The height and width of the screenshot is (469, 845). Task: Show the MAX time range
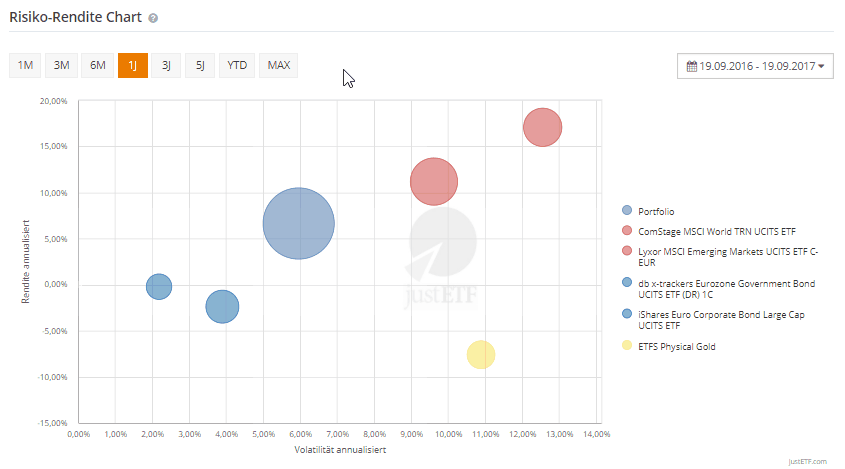coord(278,66)
